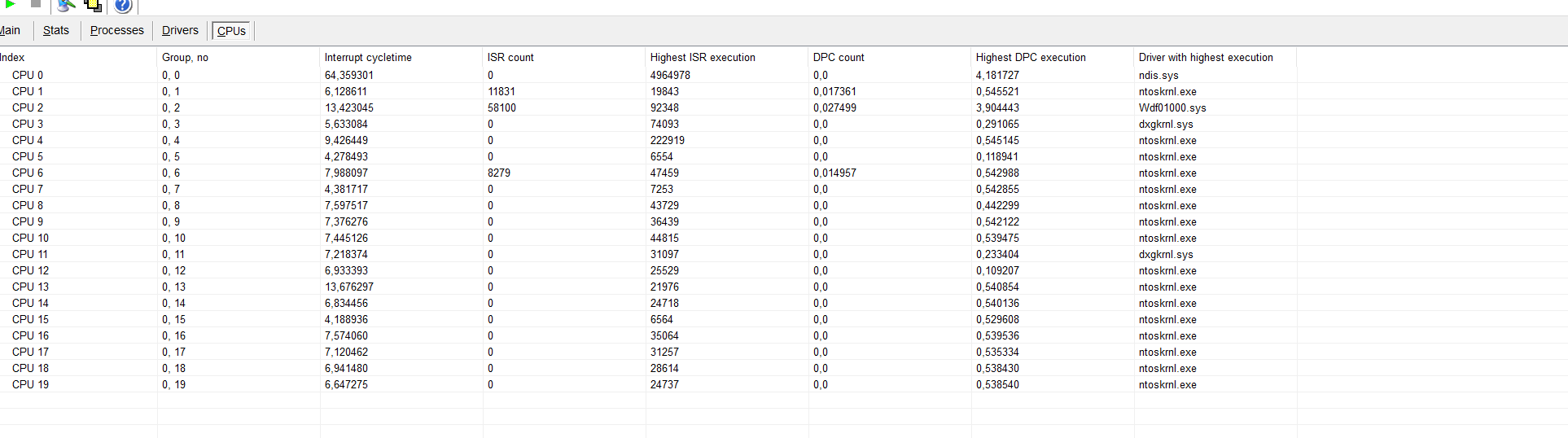The height and width of the screenshot is (438, 1568).
Task: Click dxgkrnl.sys in the CPU 11 row
Action: [1166, 254]
